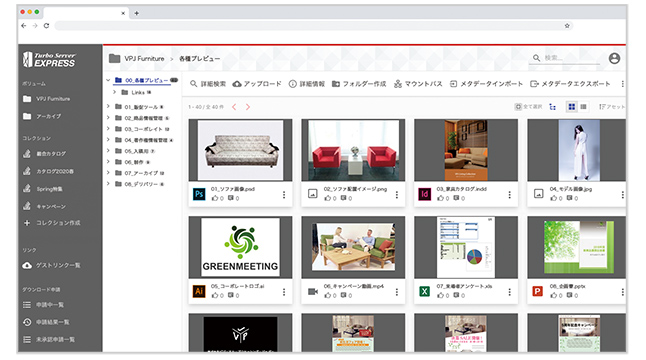Click the Turbo Server Express logo
The image size is (646, 360).
(x=49, y=60)
